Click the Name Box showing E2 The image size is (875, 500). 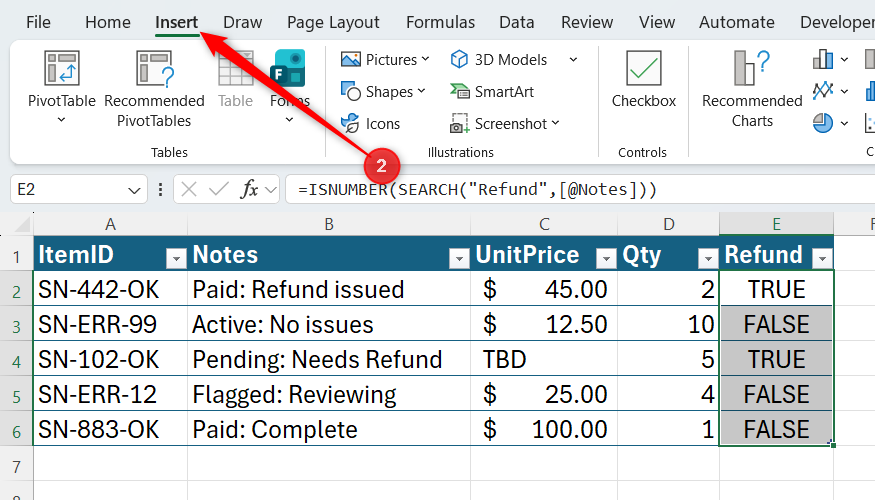pos(67,190)
